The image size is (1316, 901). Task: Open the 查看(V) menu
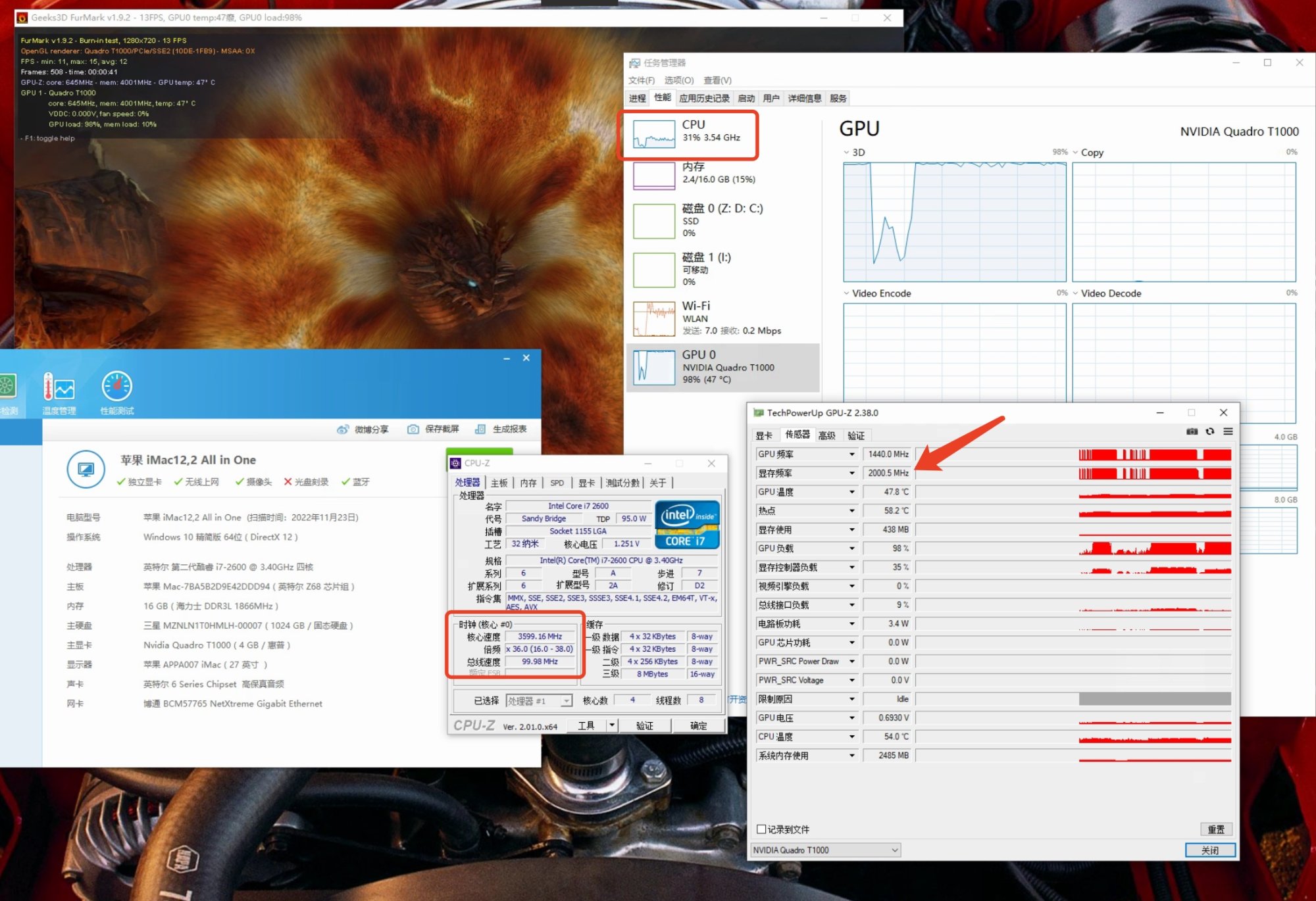click(x=718, y=80)
